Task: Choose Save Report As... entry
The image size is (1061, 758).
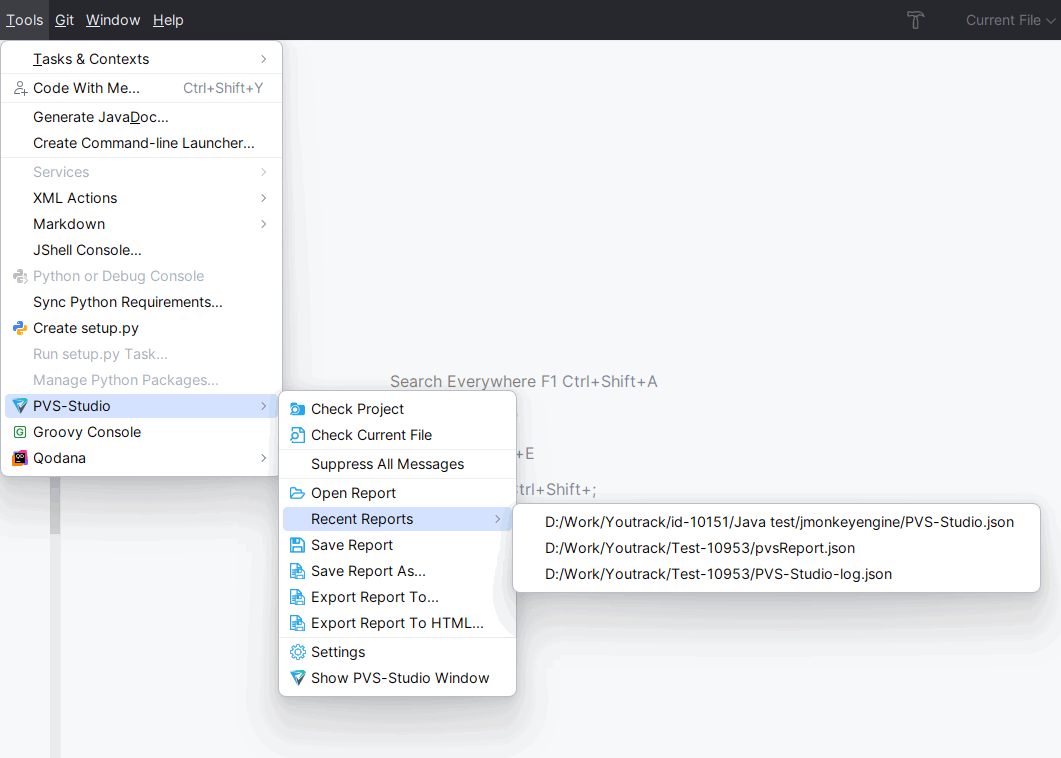Action: pyautogui.click(x=368, y=571)
